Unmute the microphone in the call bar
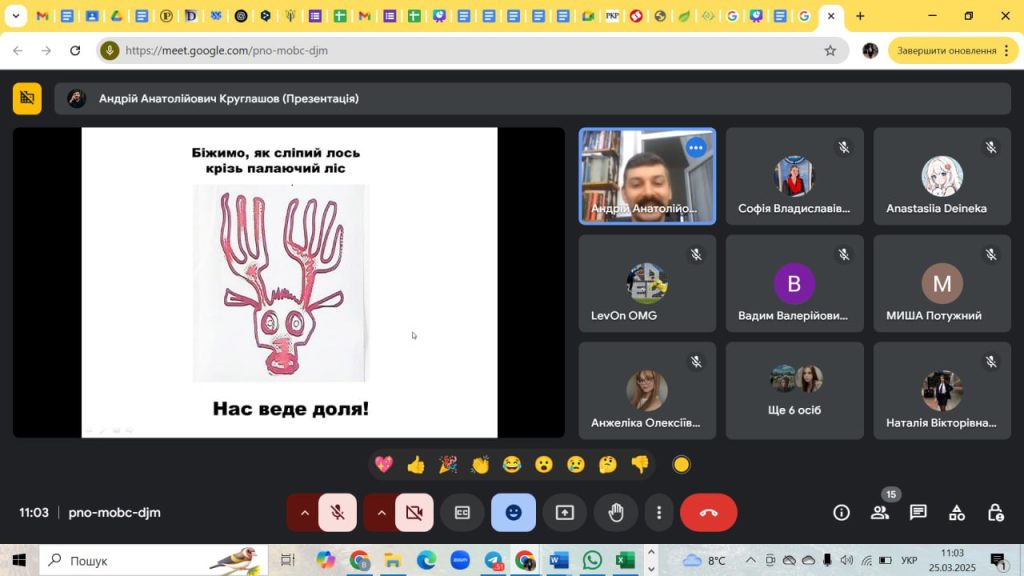This screenshot has height=576, width=1024. [x=338, y=513]
